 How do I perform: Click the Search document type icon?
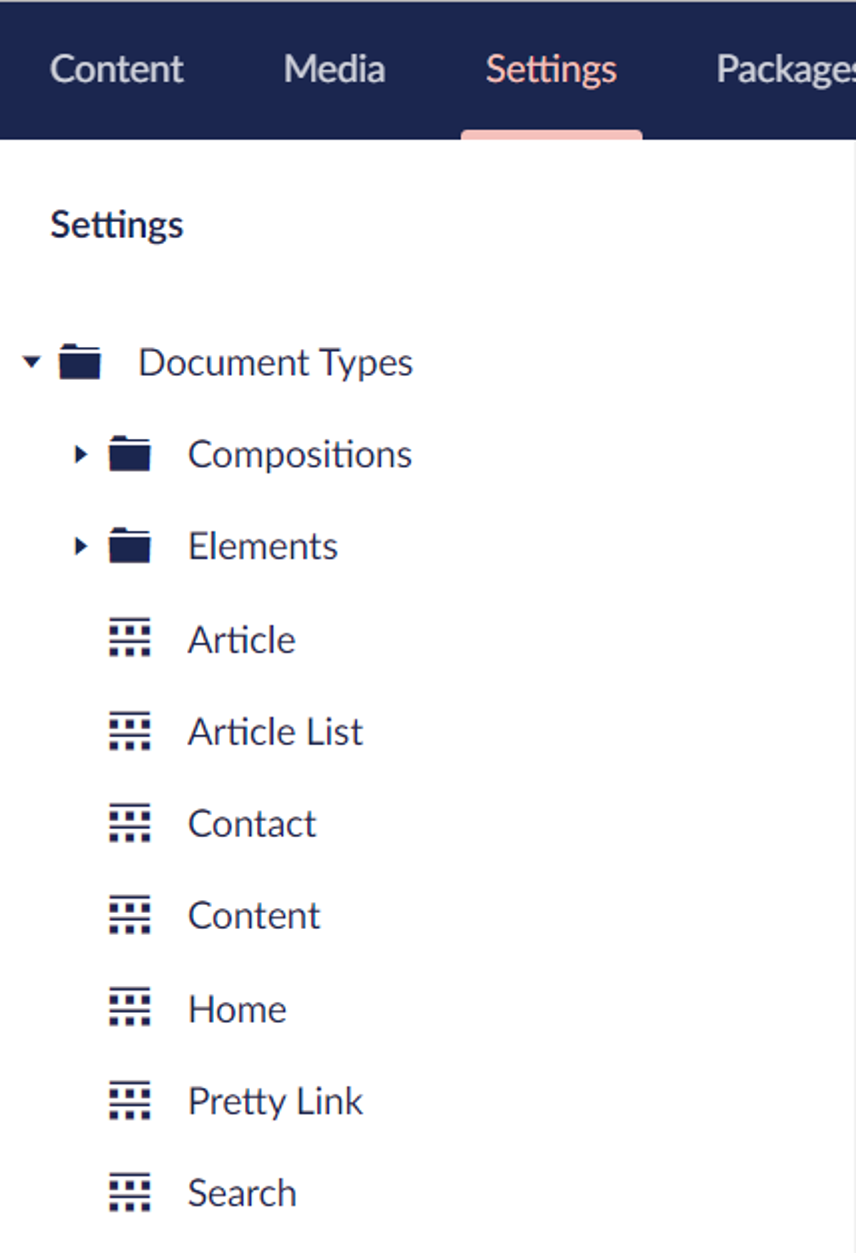[129, 1193]
